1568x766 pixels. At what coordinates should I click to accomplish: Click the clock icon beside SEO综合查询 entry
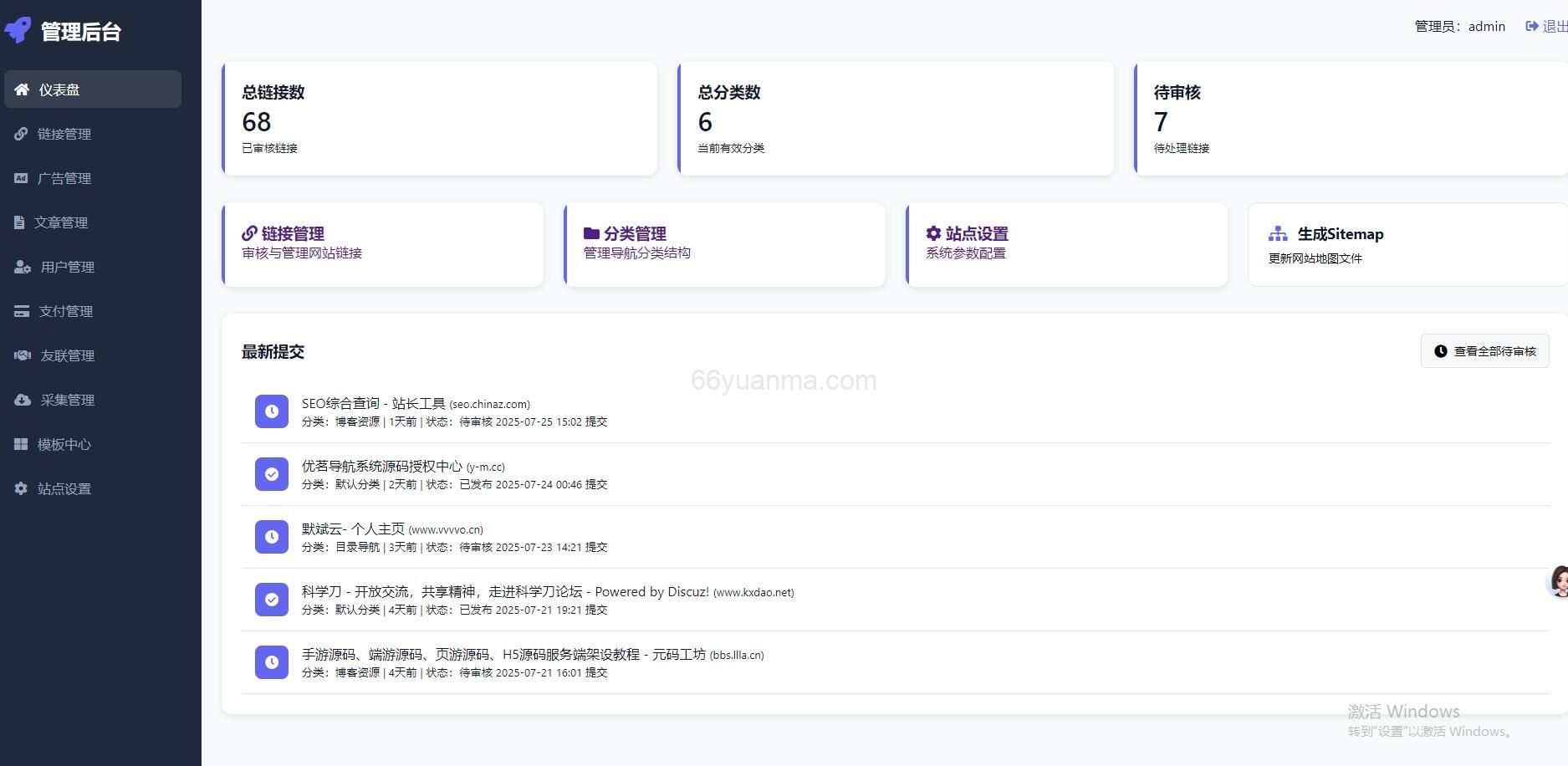271,411
